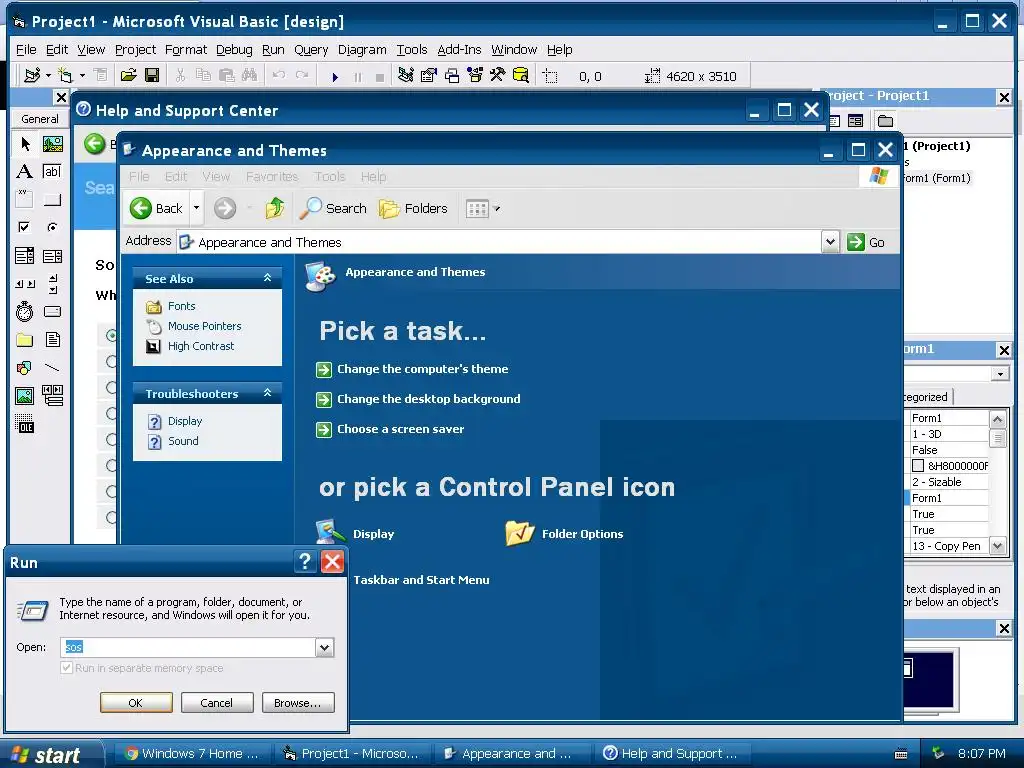Image resolution: width=1024 pixels, height=768 pixels.
Task: Click OK in the Run dialog
Action: pos(136,703)
